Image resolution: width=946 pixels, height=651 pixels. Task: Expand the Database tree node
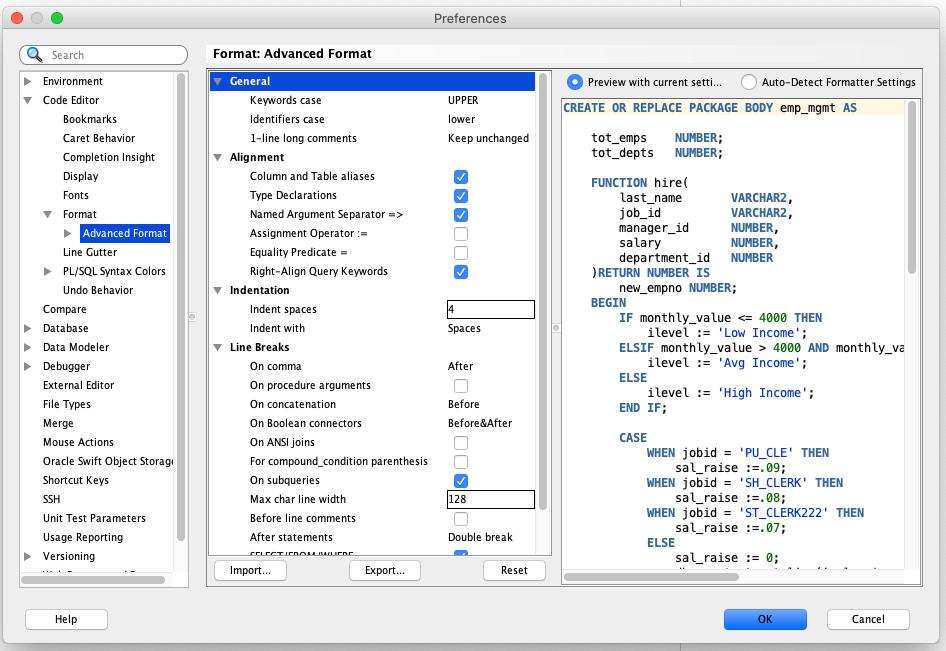(x=28, y=328)
